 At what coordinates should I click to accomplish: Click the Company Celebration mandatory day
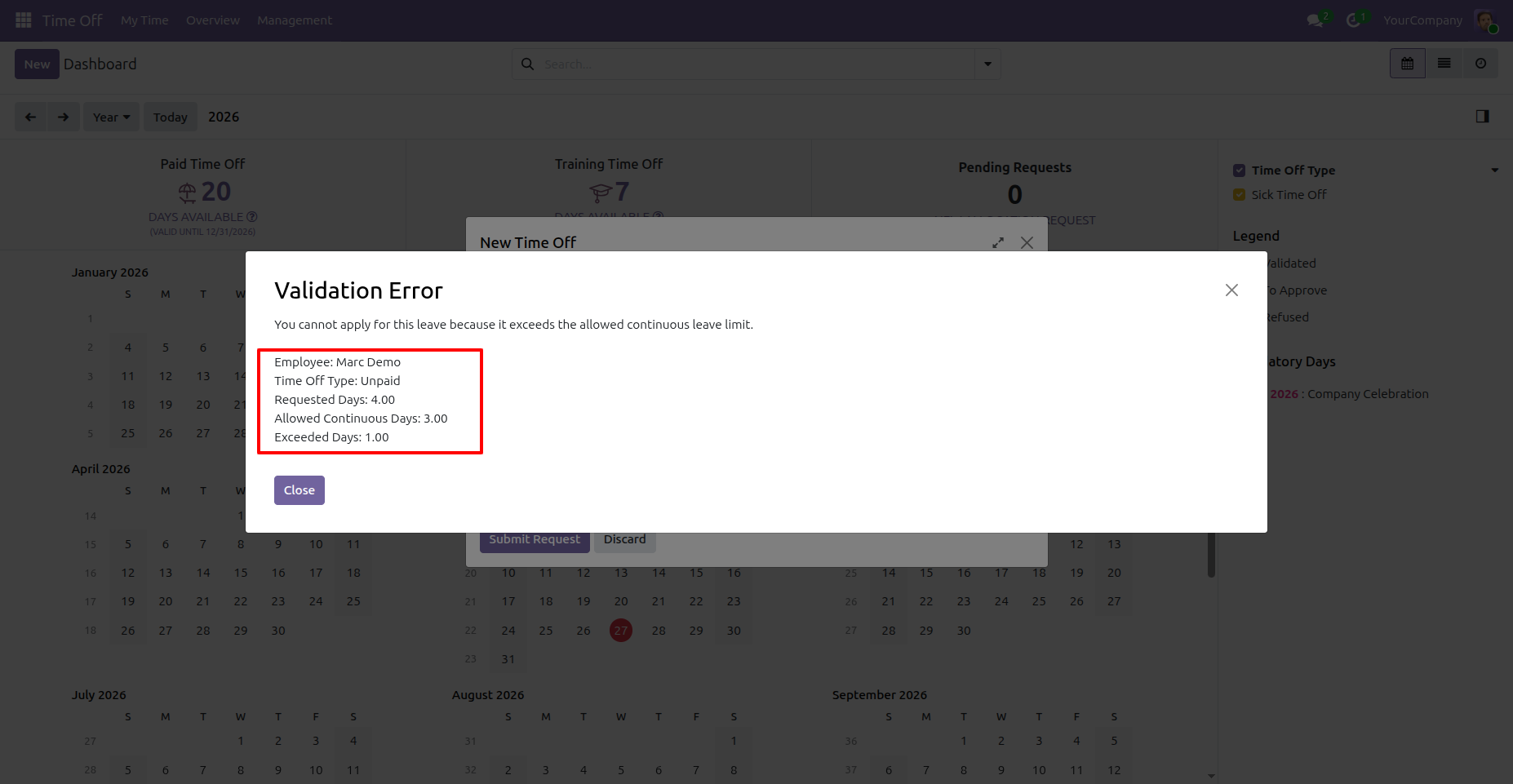coord(1368,394)
